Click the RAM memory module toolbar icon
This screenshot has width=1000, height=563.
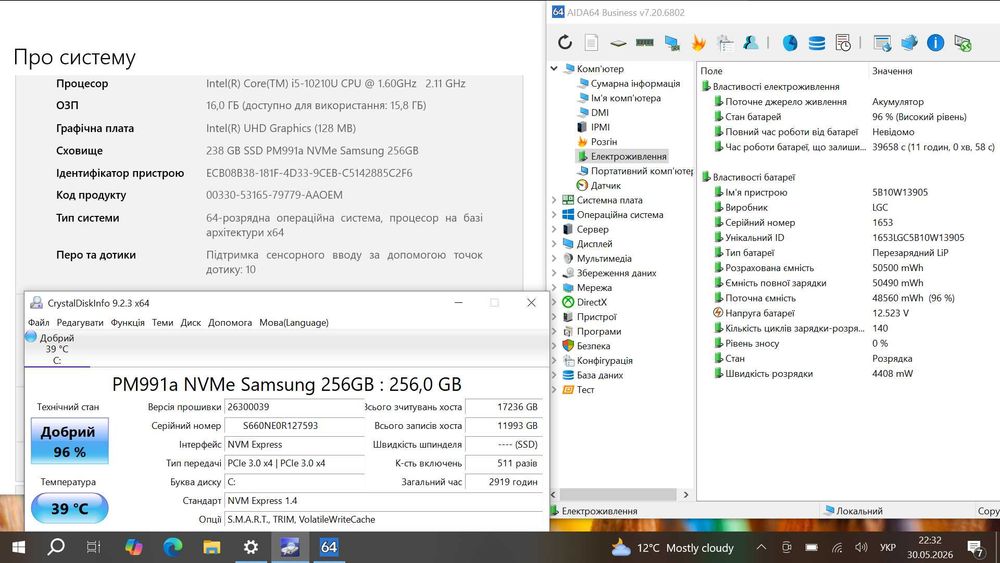[645, 43]
